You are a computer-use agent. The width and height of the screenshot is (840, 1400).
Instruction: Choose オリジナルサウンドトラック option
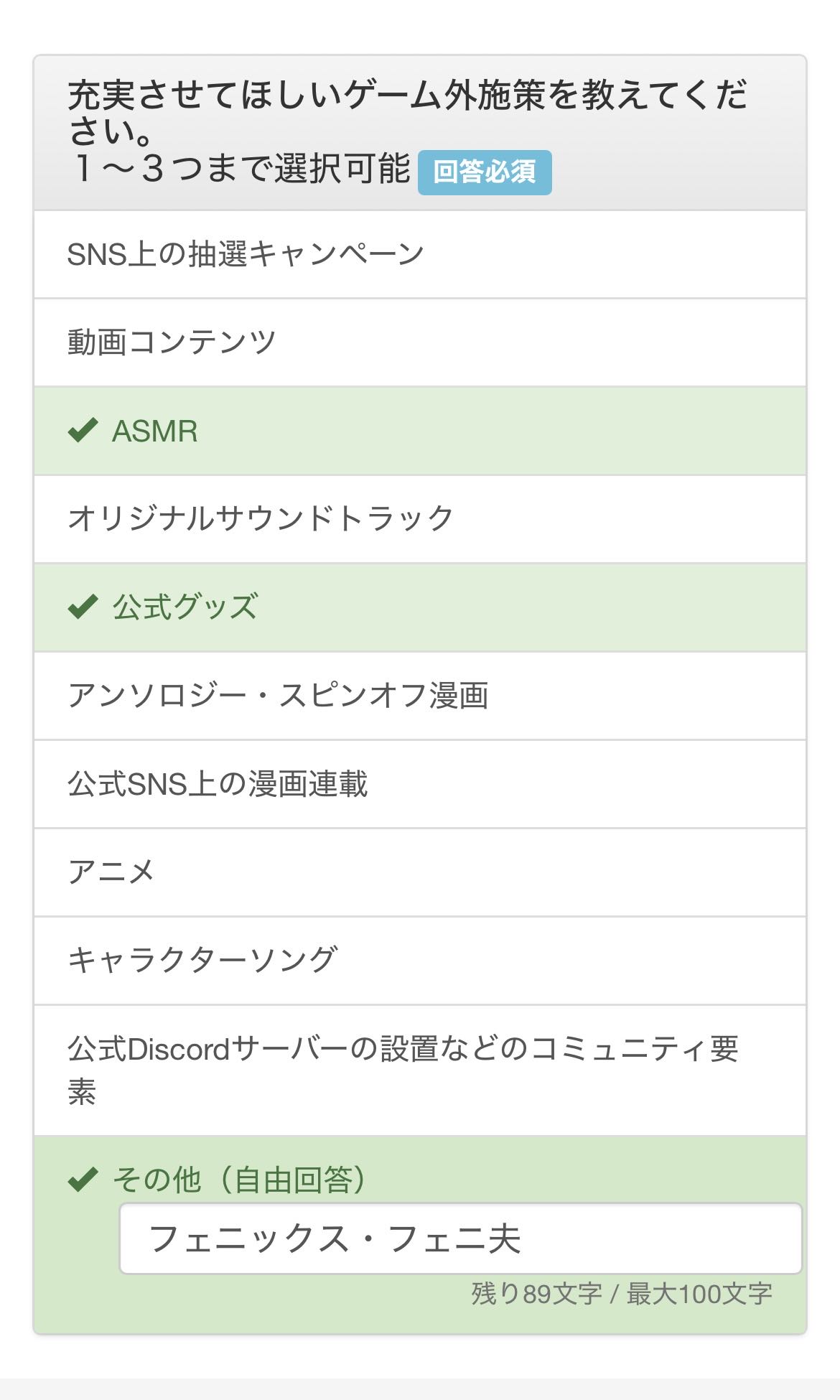click(x=261, y=518)
